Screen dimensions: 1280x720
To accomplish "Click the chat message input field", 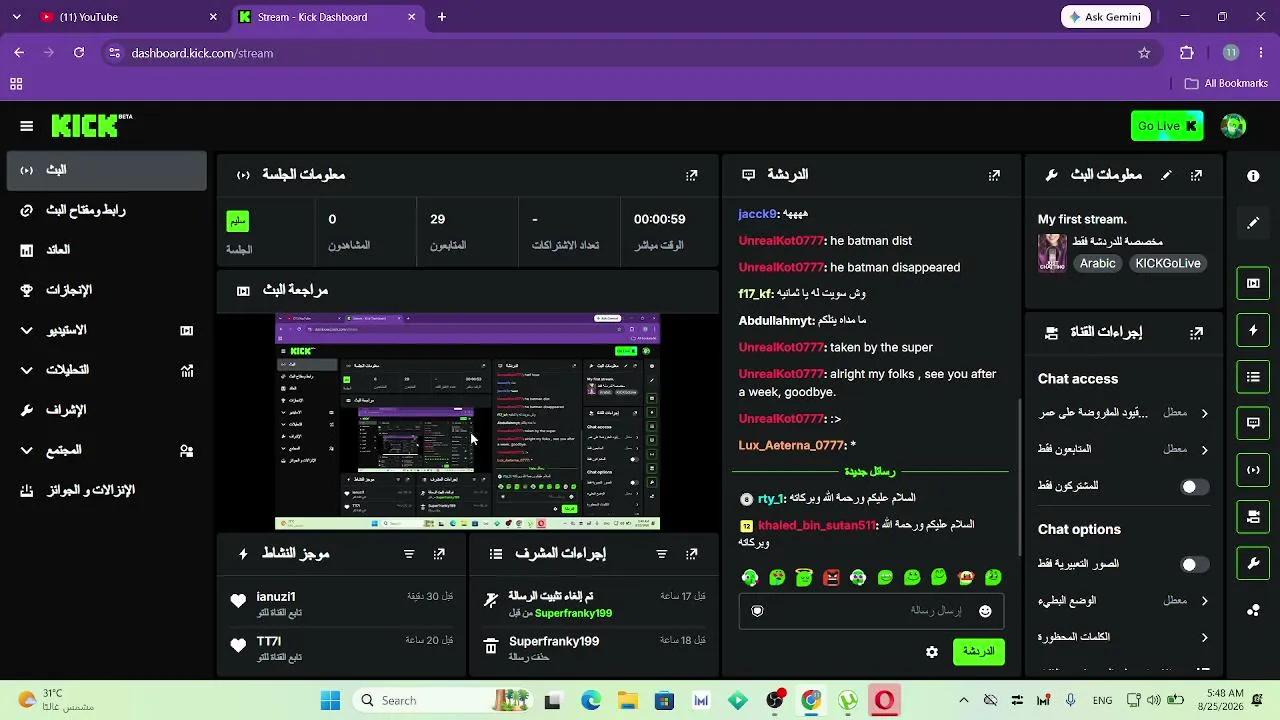I will pos(871,611).
